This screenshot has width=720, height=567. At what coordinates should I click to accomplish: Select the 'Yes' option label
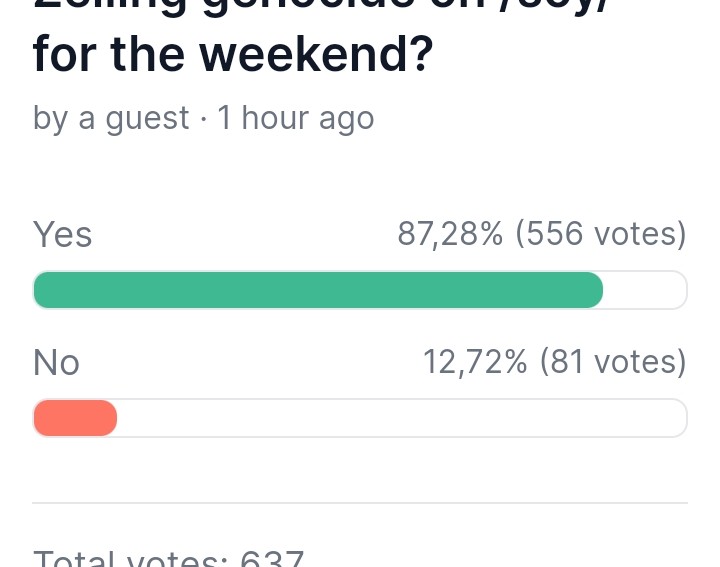coord(62,234)
